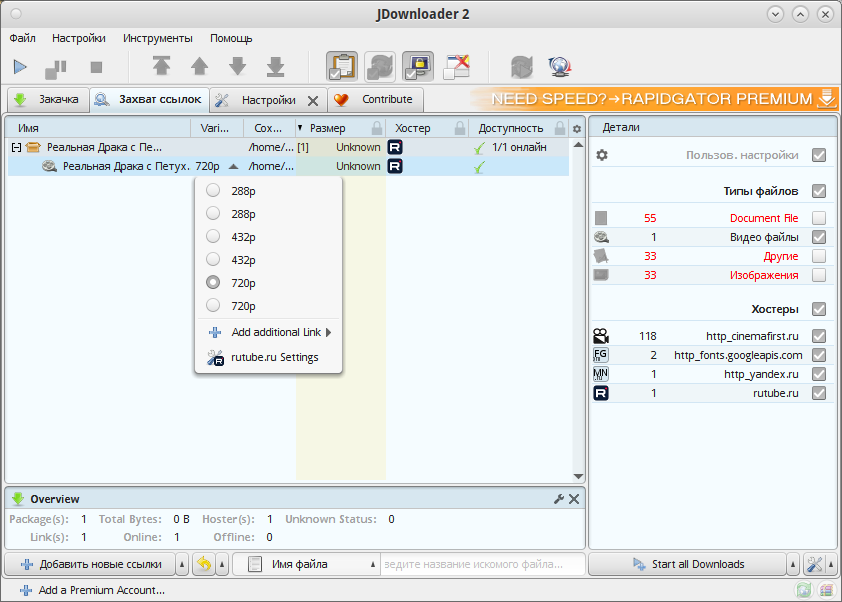Open rutube.ru Settings entry
The width and height of the screenshot is (842, 602).
pyautogui.click(x=268, y=357)
